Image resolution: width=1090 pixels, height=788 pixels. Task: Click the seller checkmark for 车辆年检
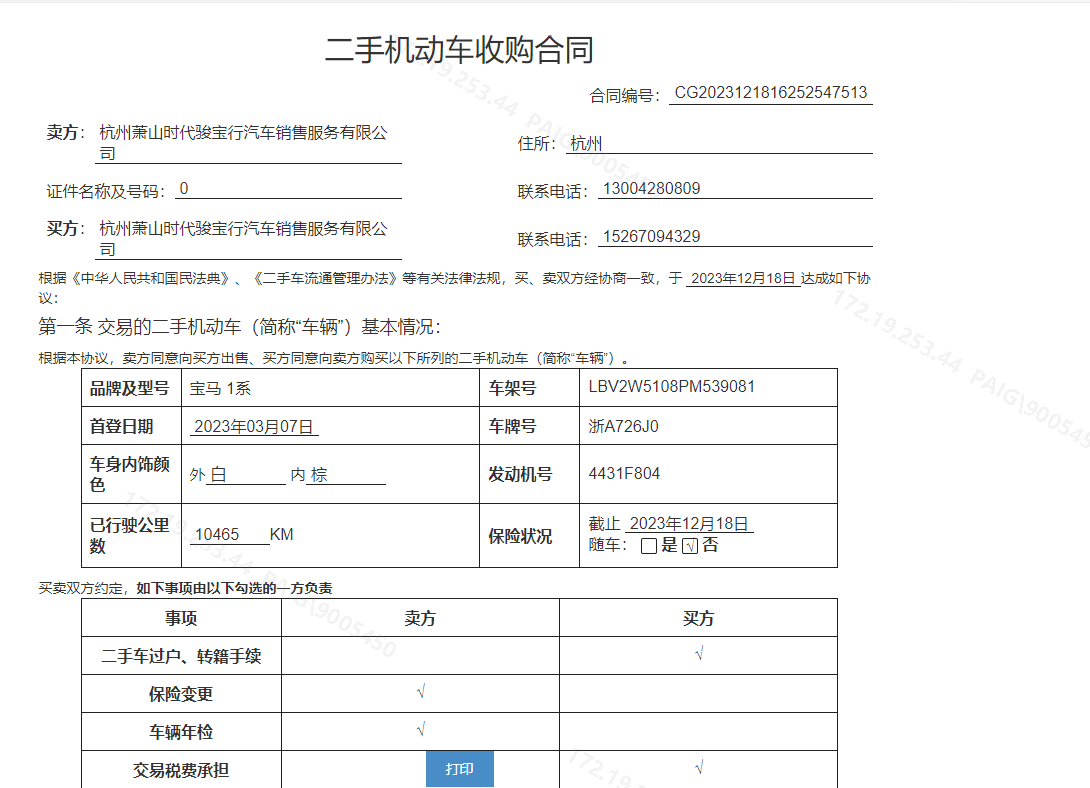pos(421,729)
